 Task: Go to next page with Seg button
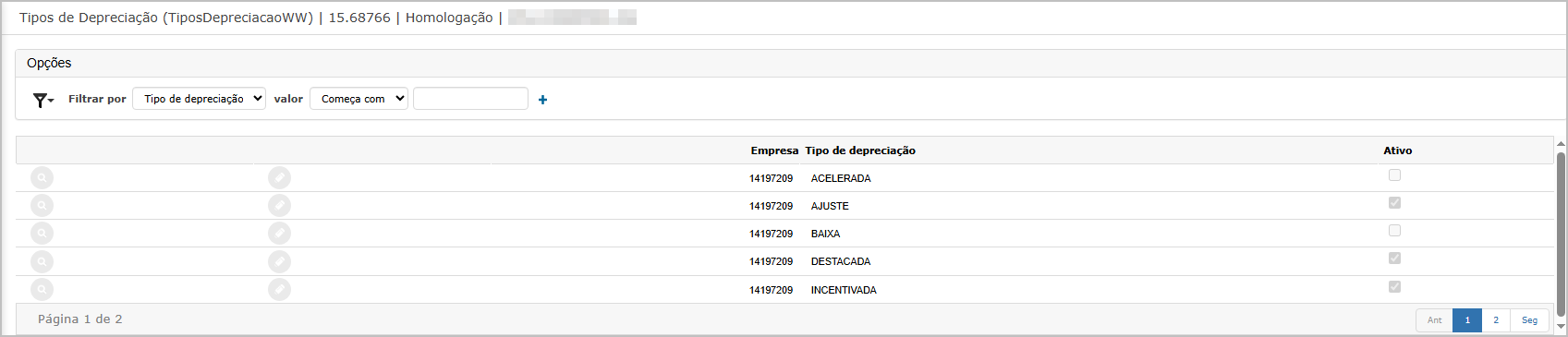(x=1529, y=320)
